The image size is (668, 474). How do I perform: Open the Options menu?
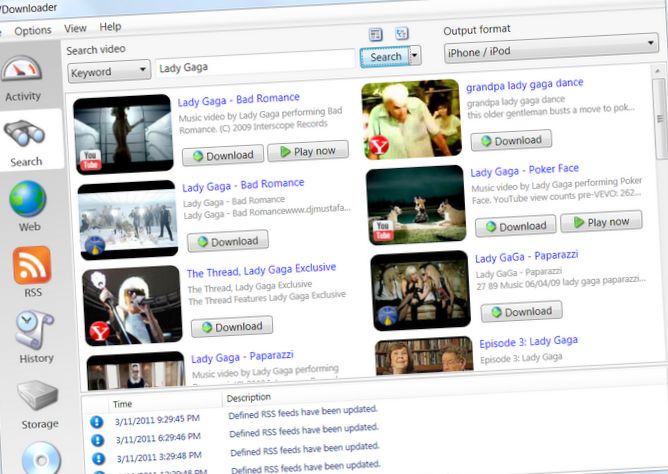(x=33, y=31)
